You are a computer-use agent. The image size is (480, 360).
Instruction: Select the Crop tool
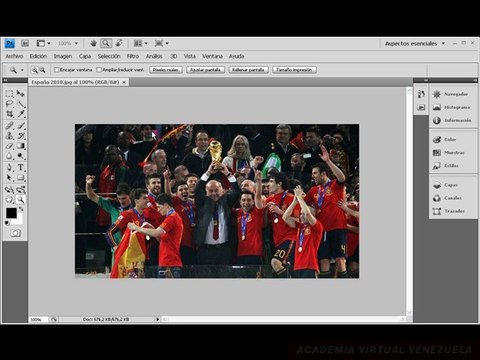pos(9,114)
